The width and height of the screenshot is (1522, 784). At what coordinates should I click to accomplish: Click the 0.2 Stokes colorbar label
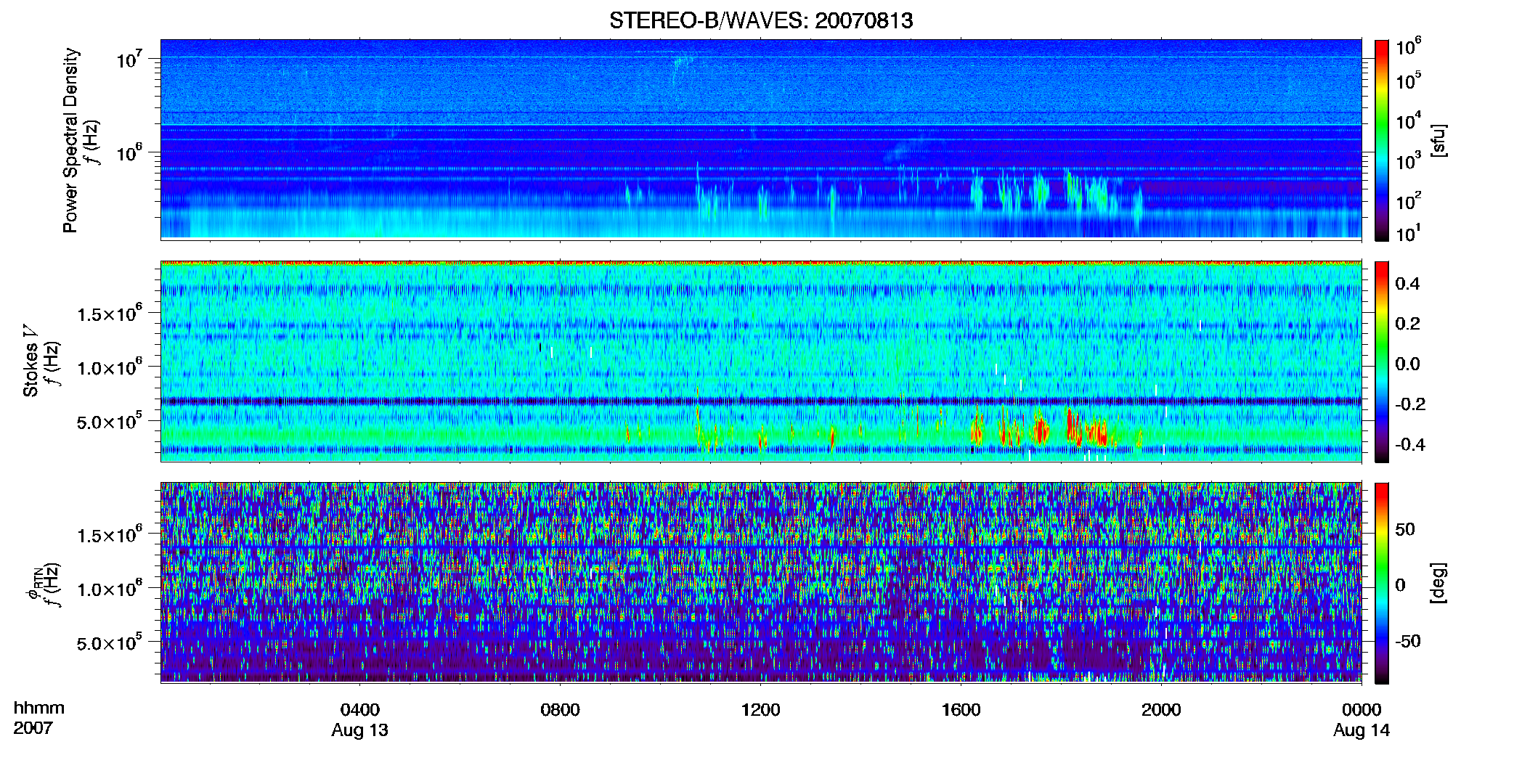coord(1407,324)
